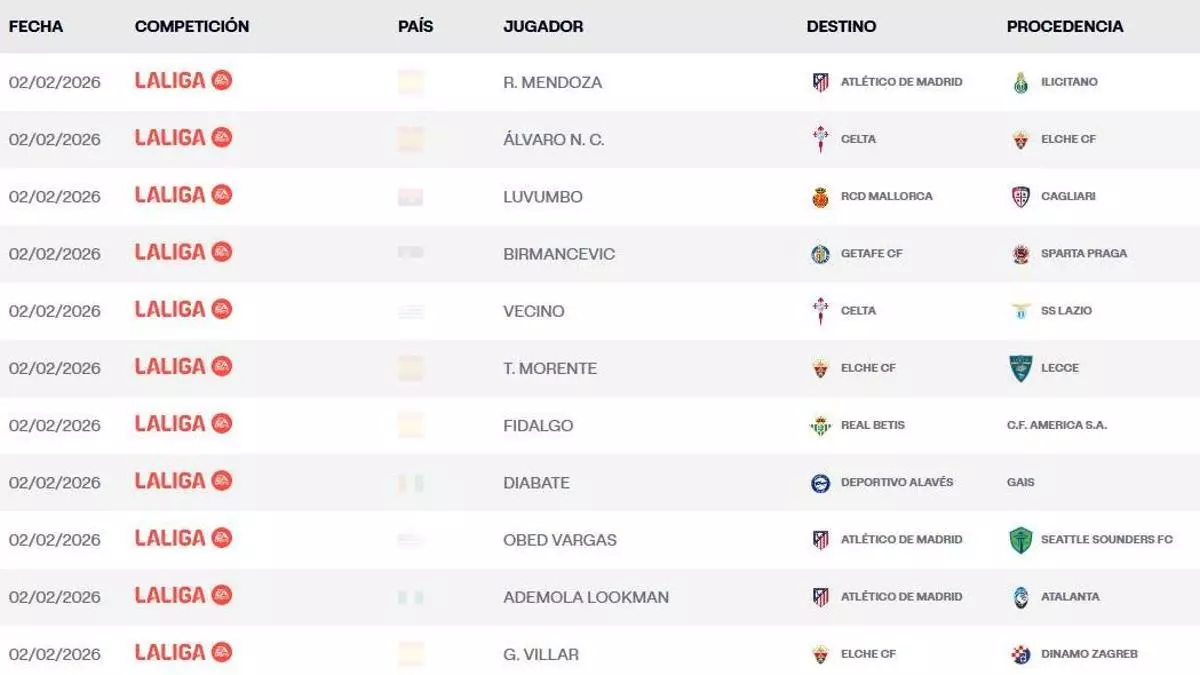Click the Real Betis crest icon

click(x=820, y=426)
